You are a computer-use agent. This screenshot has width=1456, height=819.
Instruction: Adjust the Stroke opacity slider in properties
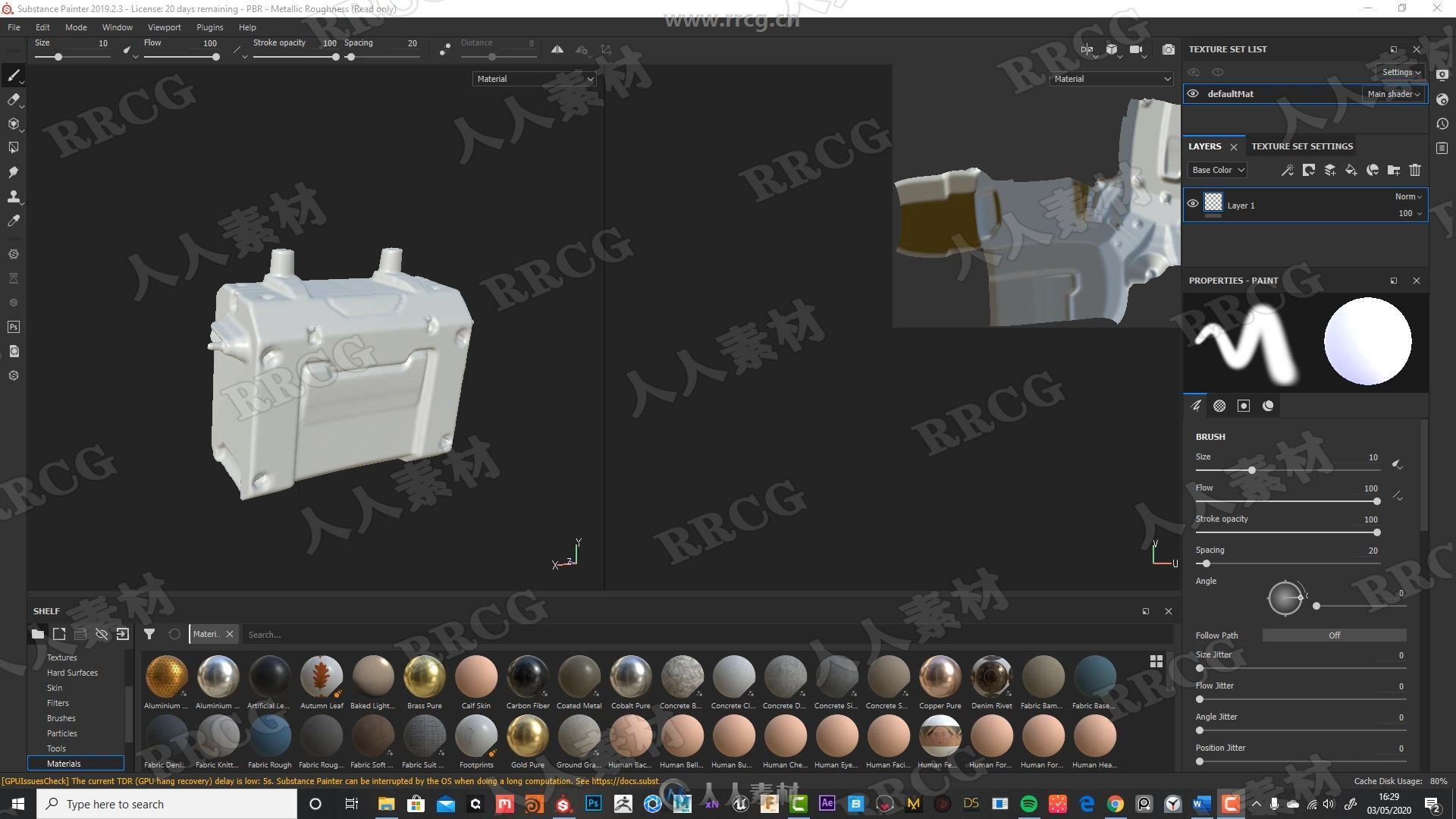1286,532
